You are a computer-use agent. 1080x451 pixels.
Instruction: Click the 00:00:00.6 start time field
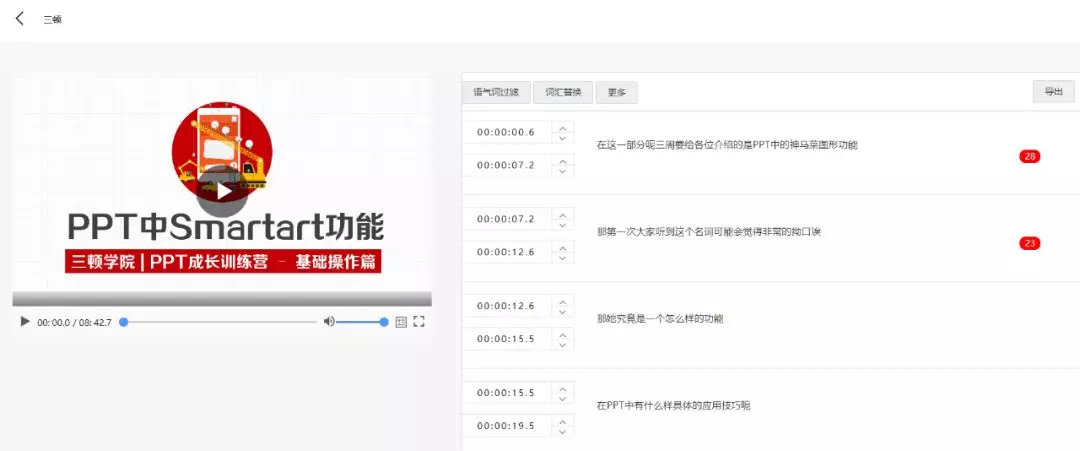pyautogui.click(x=507, y=132)
